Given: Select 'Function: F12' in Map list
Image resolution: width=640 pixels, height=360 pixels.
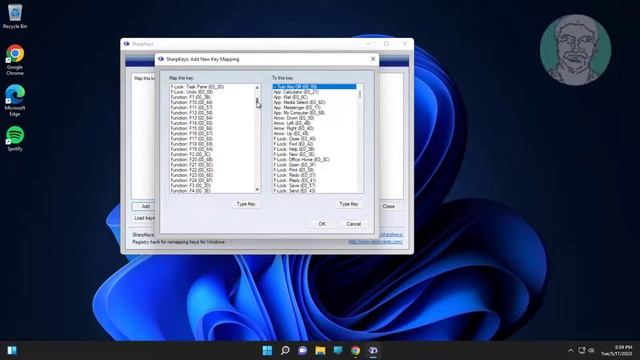Looking at the screenshot, I should point(191,113).
